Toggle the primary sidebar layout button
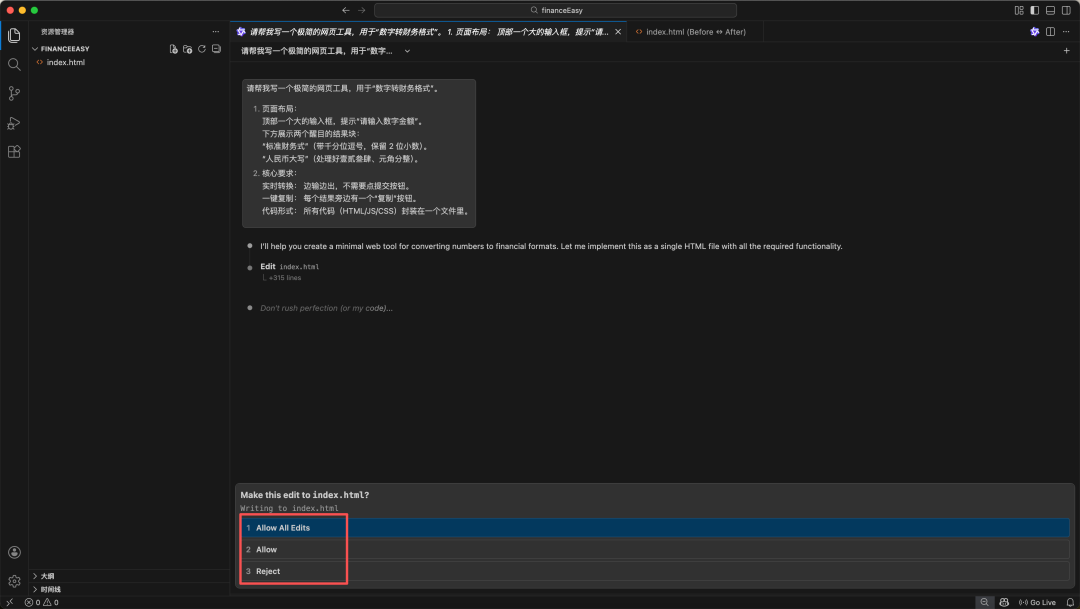1080x609 pixels. point(1034,10)
